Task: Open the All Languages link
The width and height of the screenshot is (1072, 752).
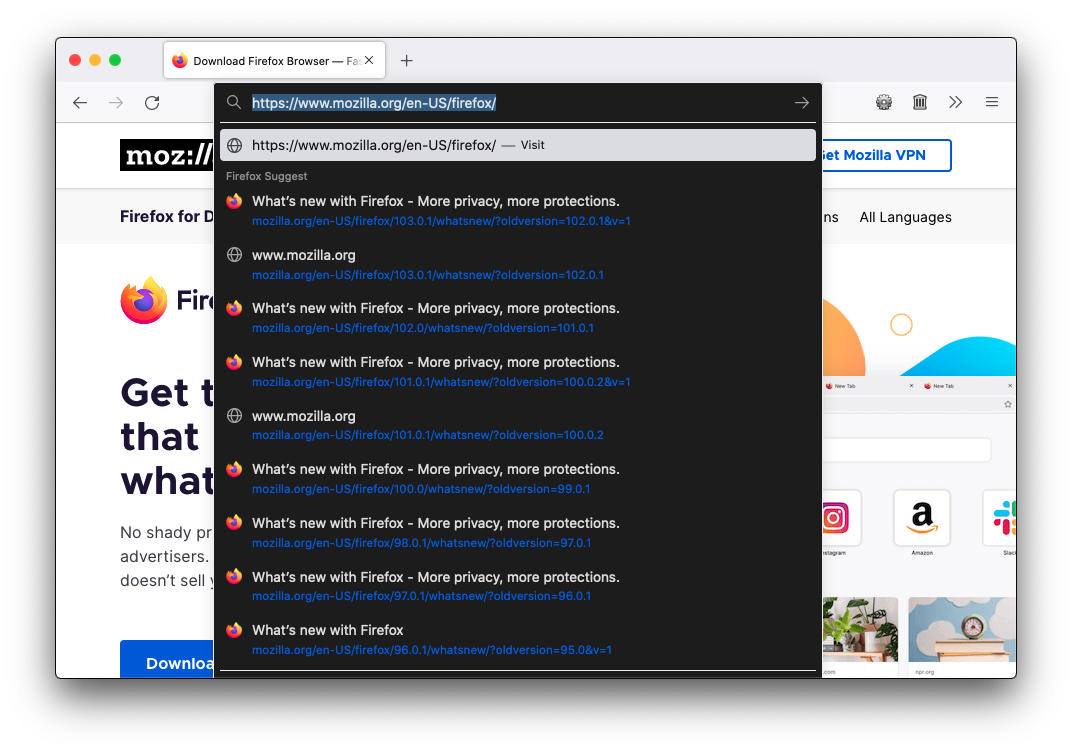Action: (x=905, y=217)
